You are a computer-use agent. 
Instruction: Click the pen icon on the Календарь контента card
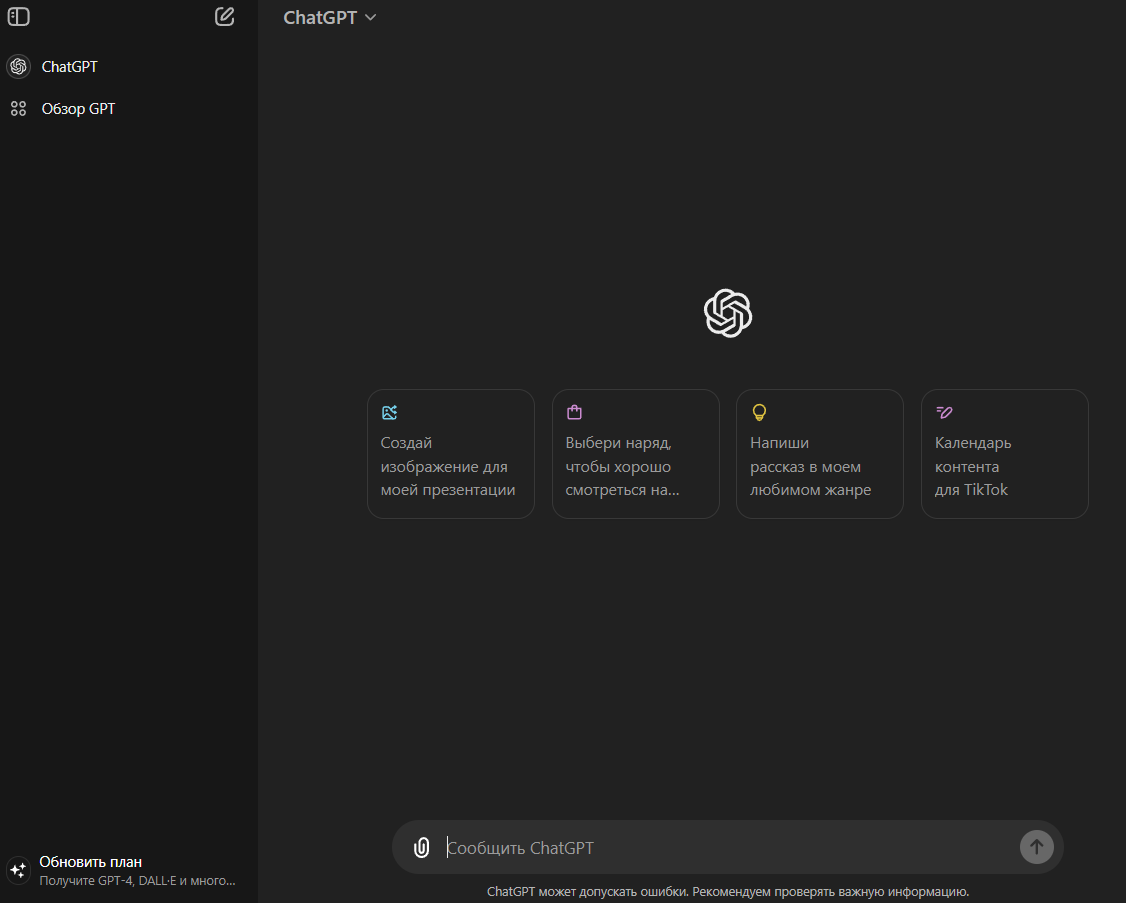coord(944,412)
